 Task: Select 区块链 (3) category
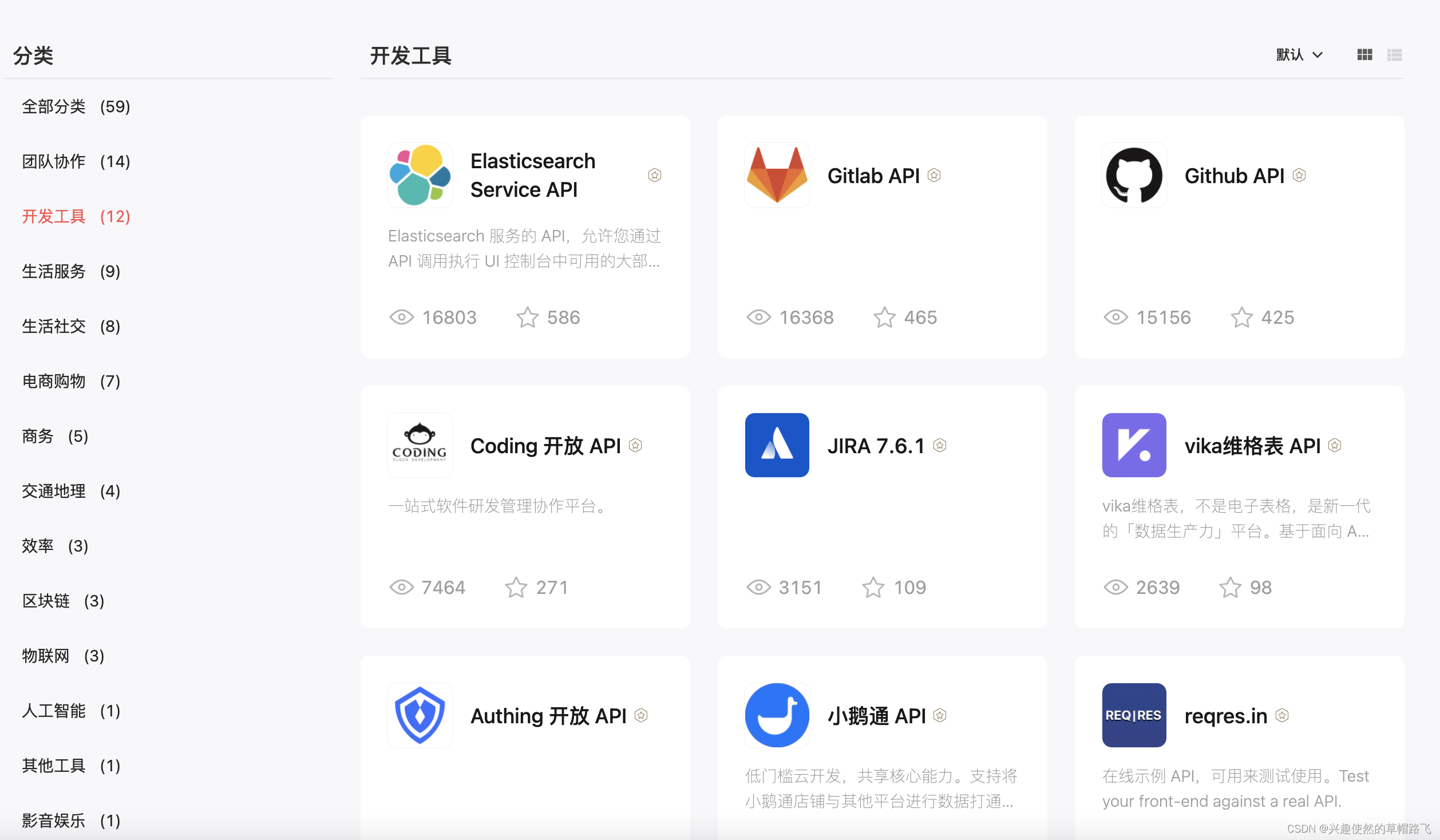63,601
